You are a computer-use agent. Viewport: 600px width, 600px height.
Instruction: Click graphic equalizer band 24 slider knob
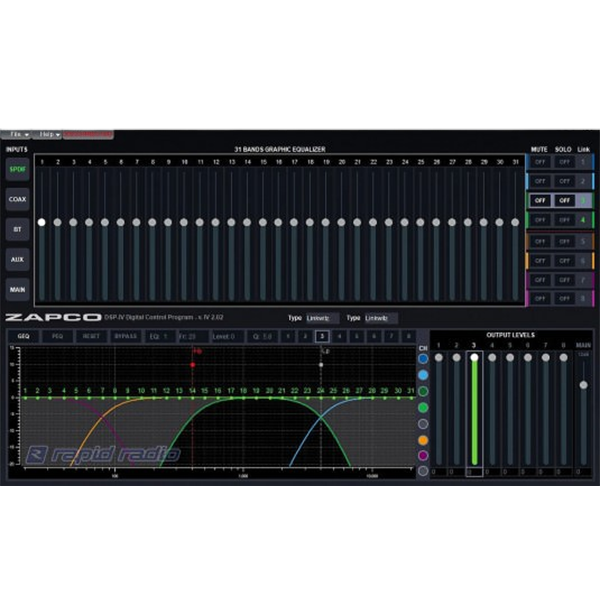click(x=404, y=222)
